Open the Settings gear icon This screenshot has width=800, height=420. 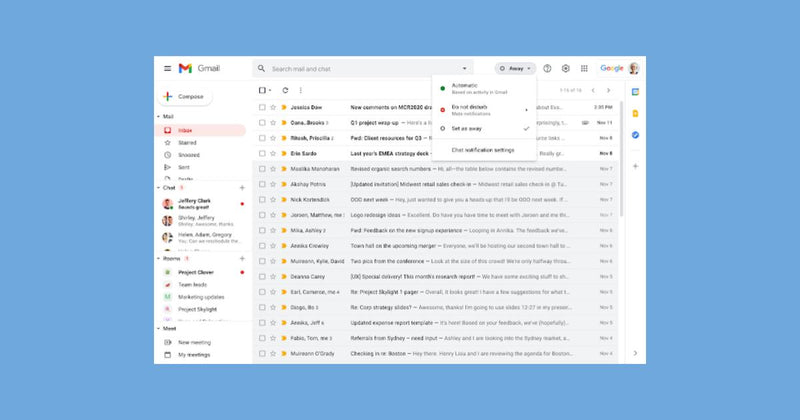click(565, 68)
